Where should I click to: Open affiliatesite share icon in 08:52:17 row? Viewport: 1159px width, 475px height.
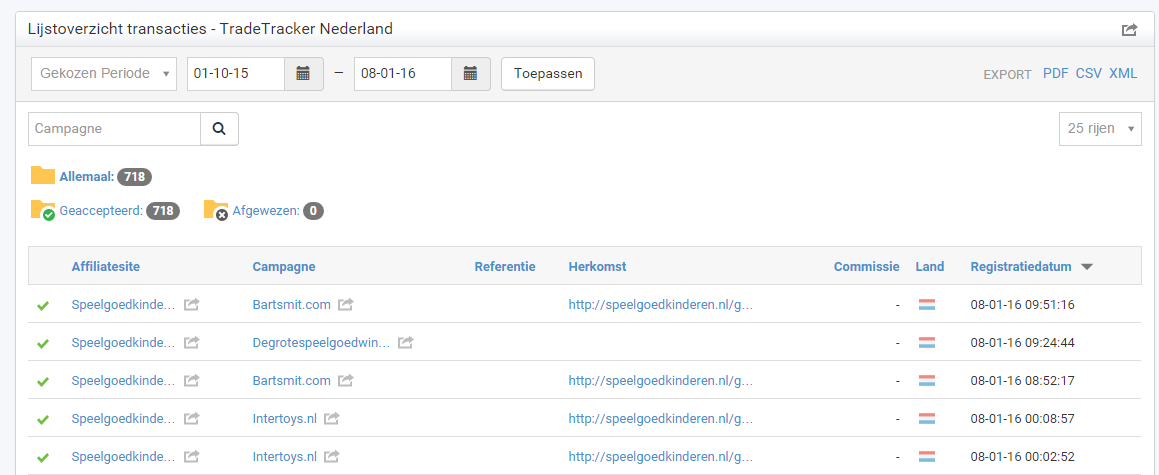(191, 380)
